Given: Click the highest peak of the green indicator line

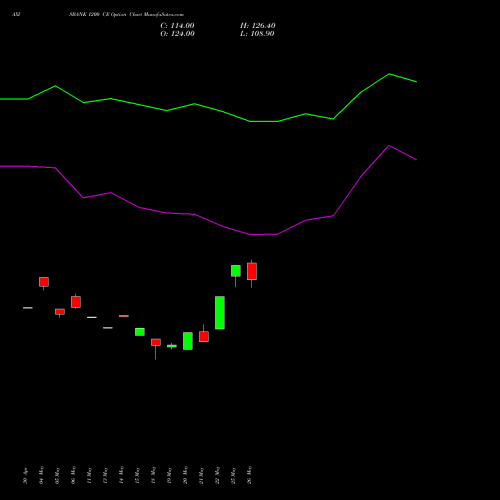Looking at the screenshot, I should (x=389, y=74).
